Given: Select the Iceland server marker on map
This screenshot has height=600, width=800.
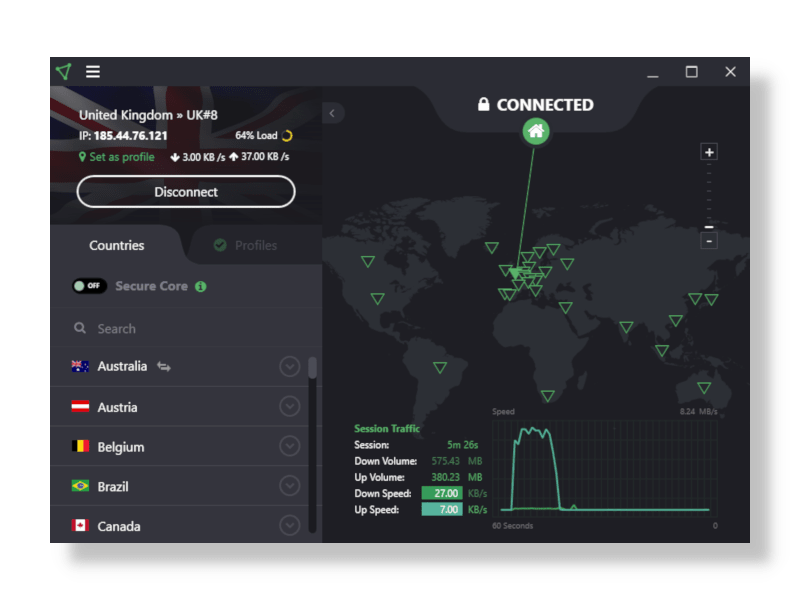Looking at the screenshot, I should [x=492, y=247].
